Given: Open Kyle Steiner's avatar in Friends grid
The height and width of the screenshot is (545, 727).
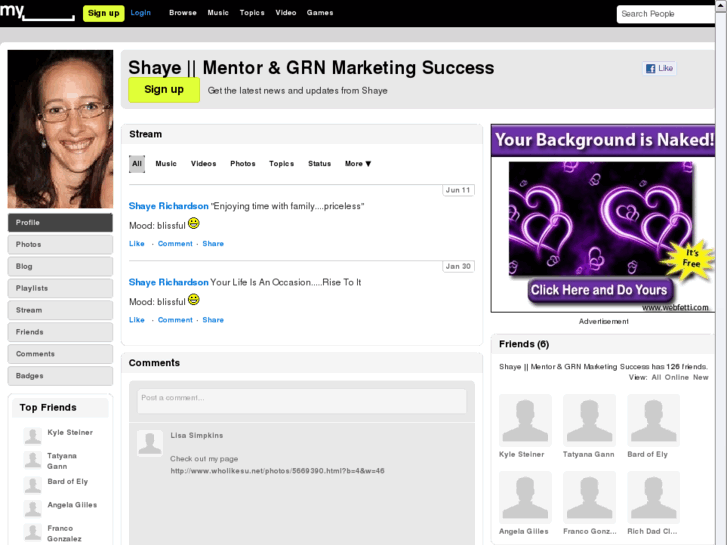Looking at the screenshot, I should click(x=525, y=420).
